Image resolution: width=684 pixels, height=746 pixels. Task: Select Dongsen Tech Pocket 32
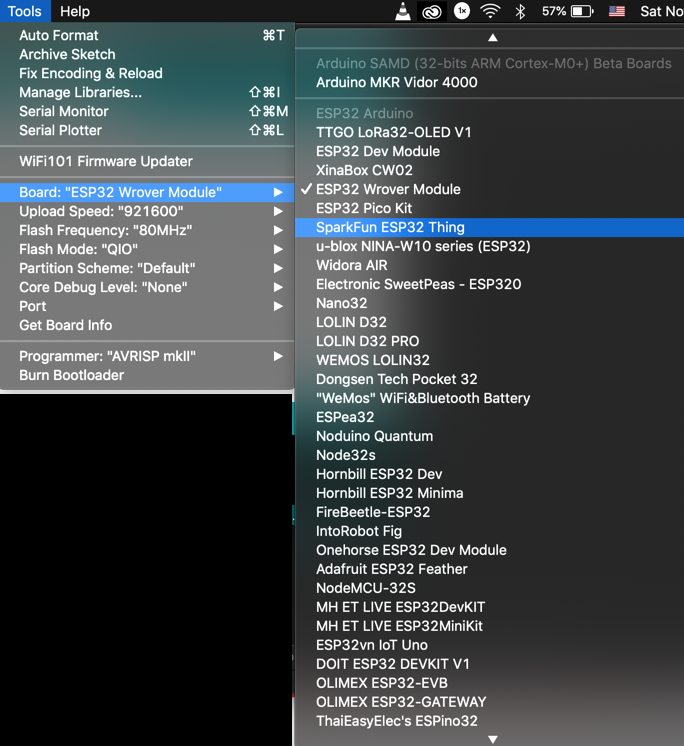(489, 379)
